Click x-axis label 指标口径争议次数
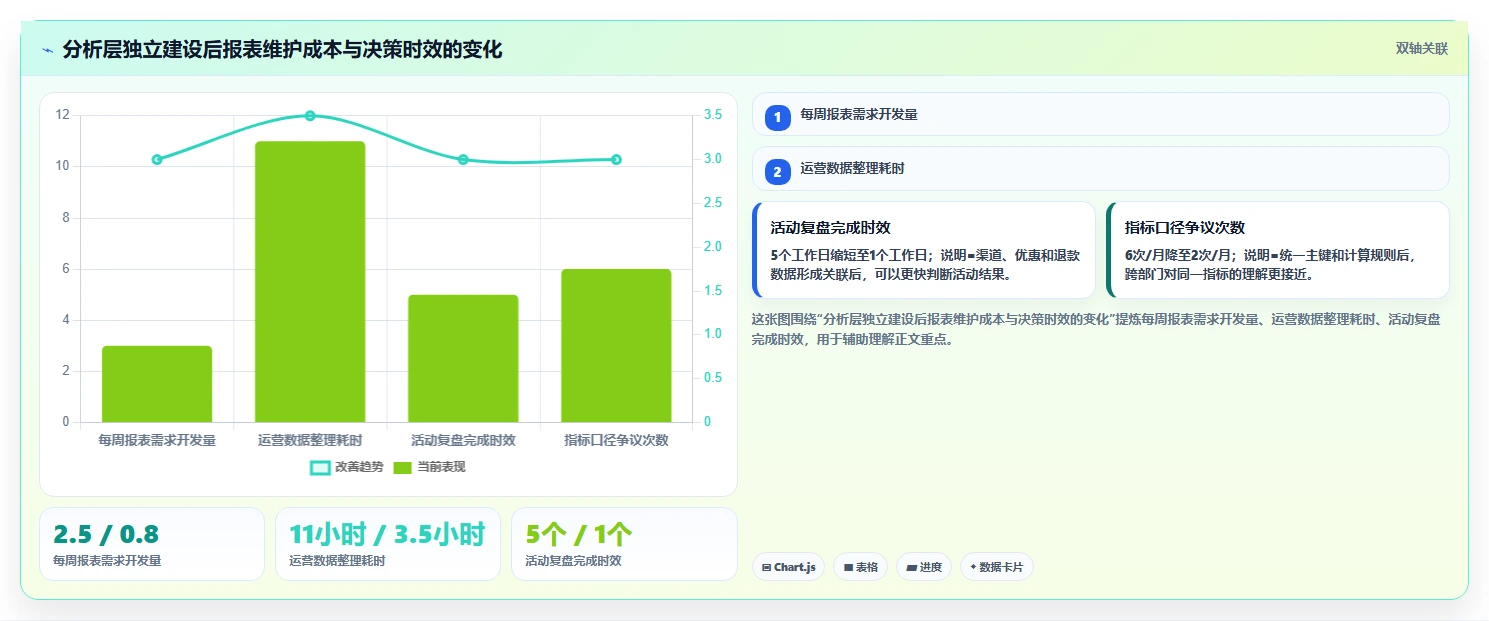1489x621 pixels. [x=616, y=440]
